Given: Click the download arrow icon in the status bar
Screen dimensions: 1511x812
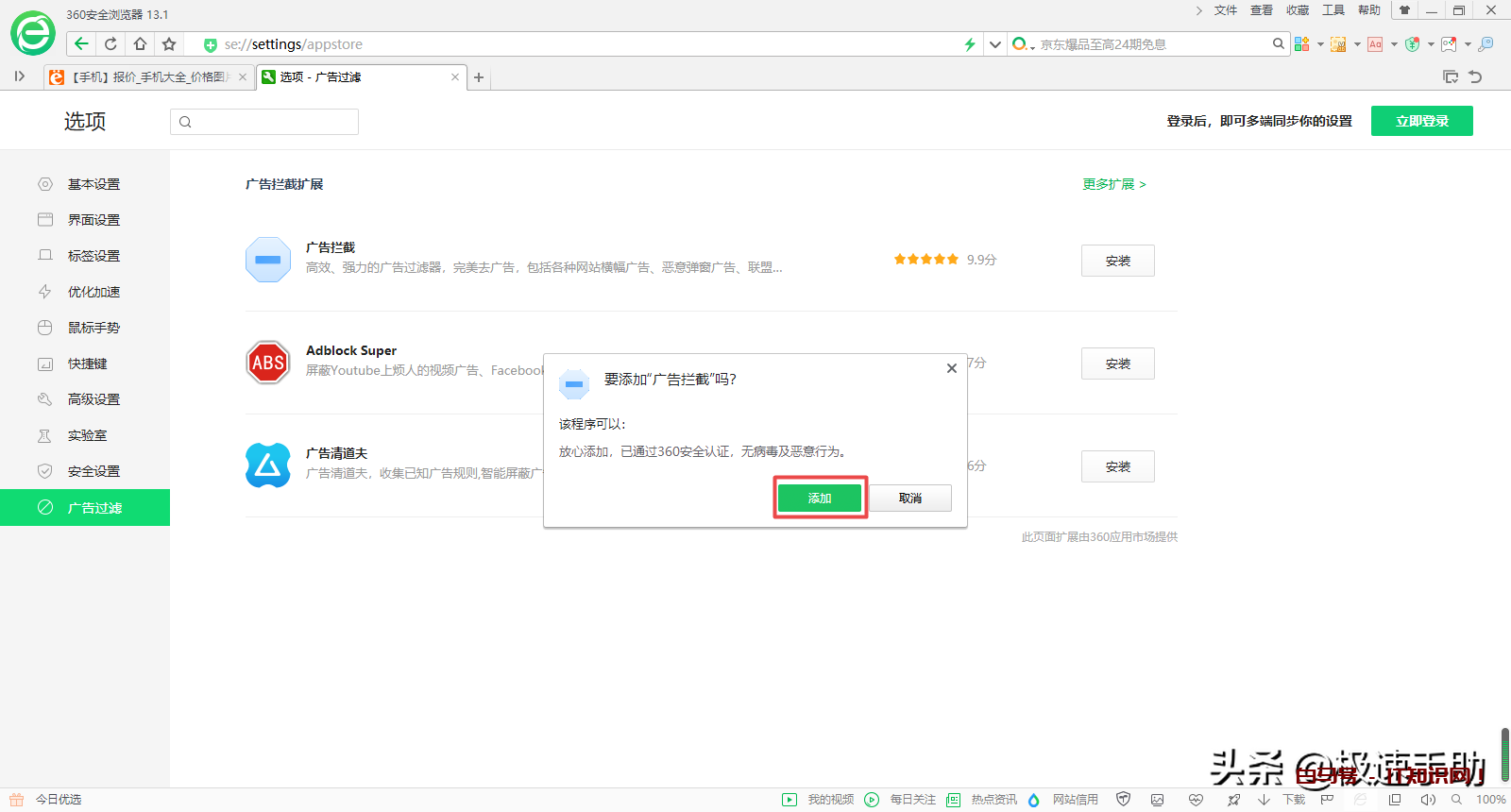Looking at the screenshot, I should [x=1264, y=800].
